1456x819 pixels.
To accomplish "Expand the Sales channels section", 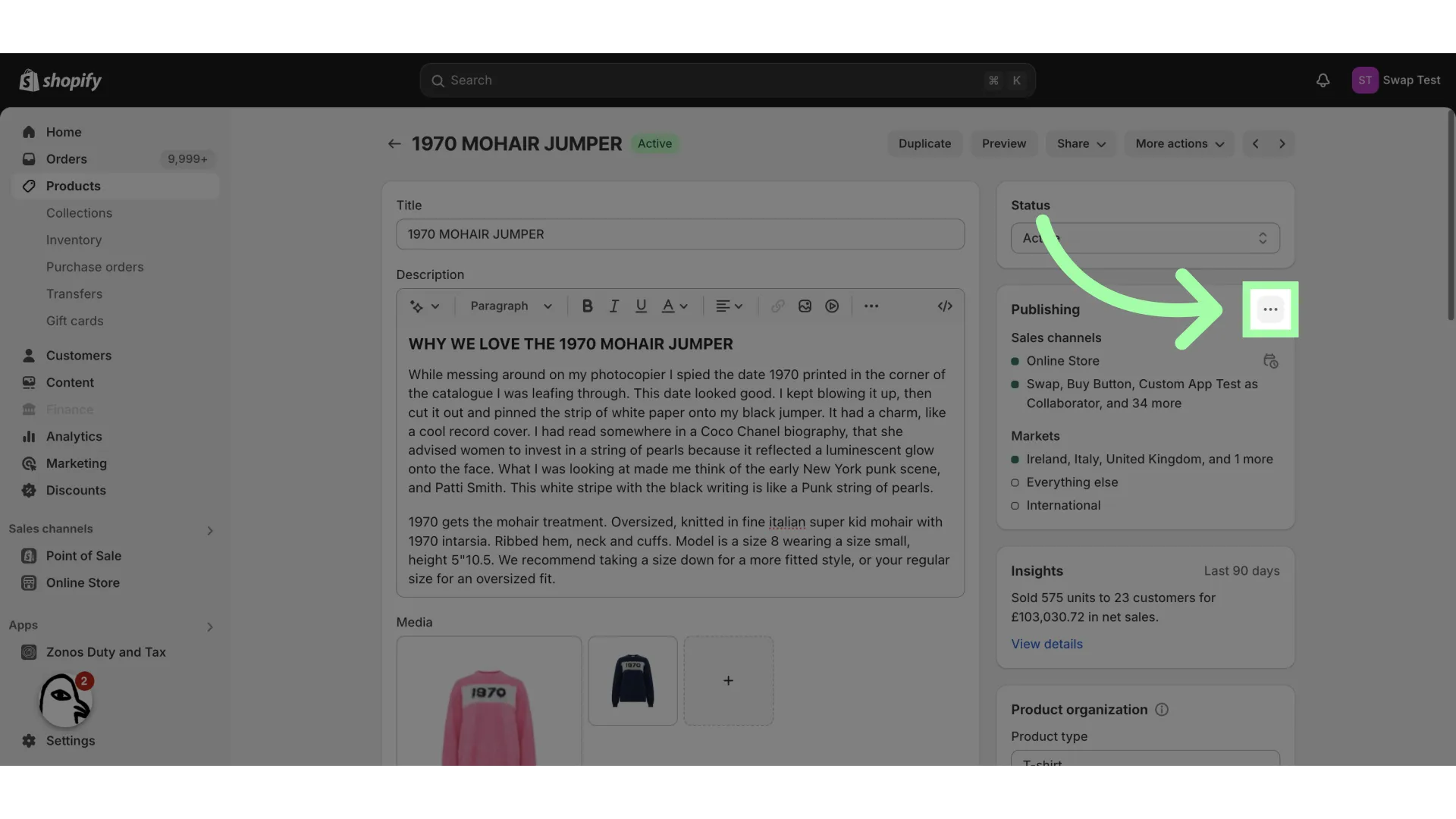I will [210, 530].
